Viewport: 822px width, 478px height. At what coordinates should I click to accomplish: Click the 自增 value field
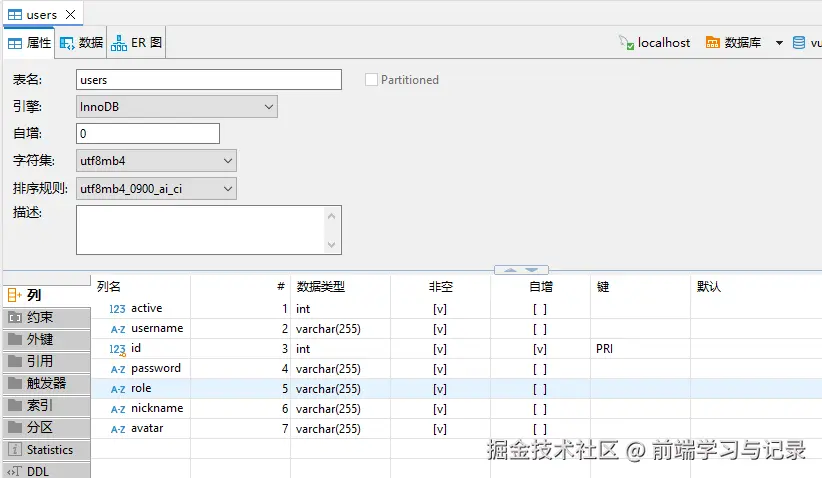148,134
